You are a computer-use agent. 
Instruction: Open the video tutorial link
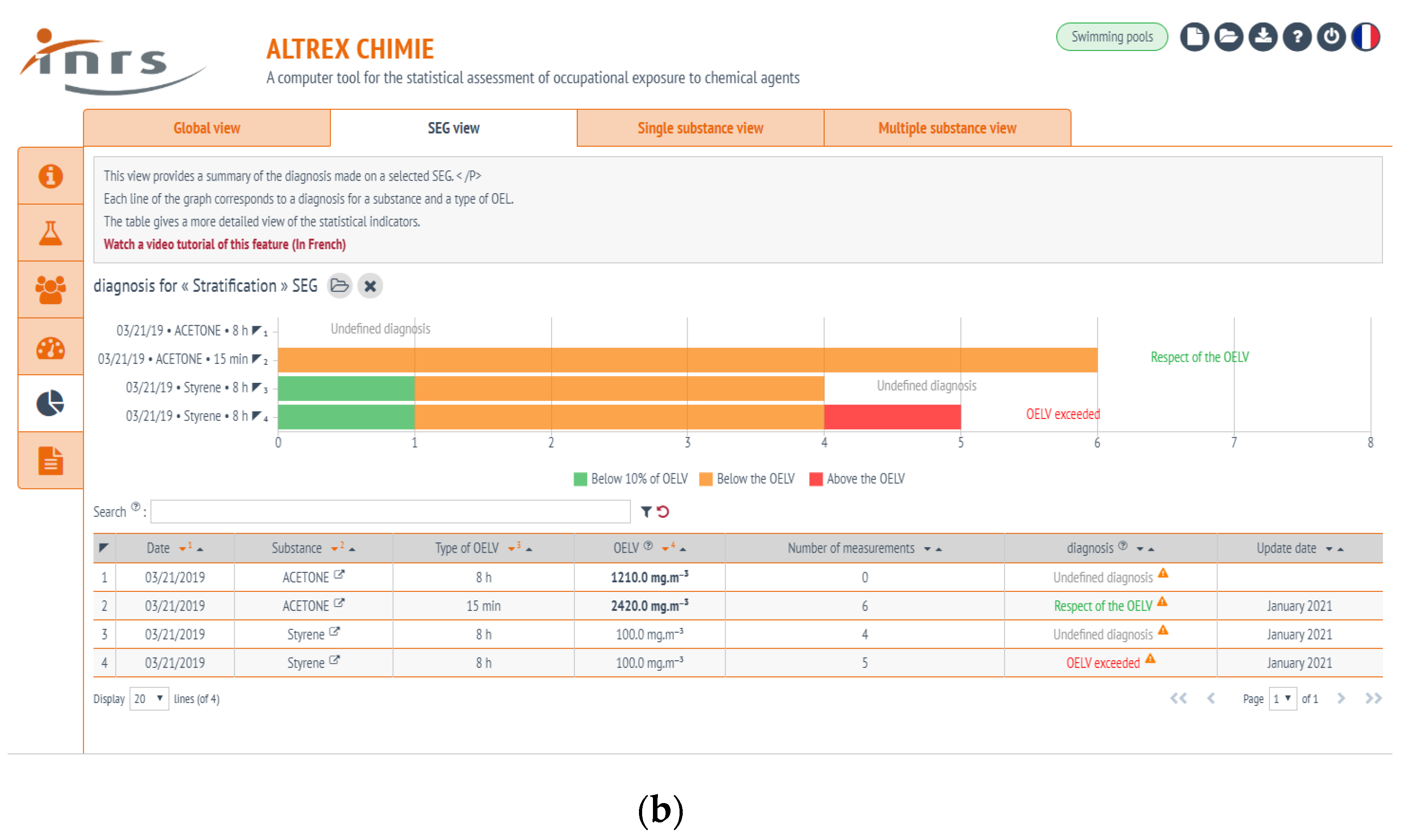coord(225,245)
